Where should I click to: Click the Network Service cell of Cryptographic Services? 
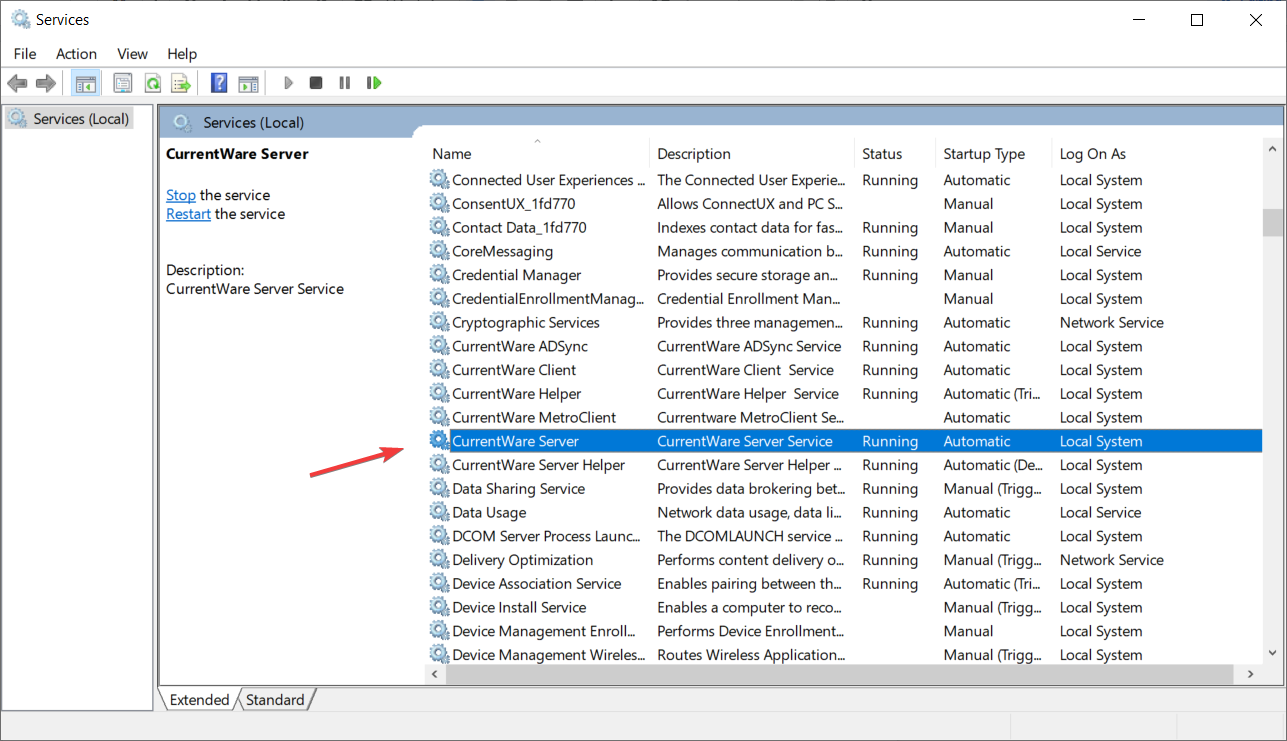(1112, 322)
